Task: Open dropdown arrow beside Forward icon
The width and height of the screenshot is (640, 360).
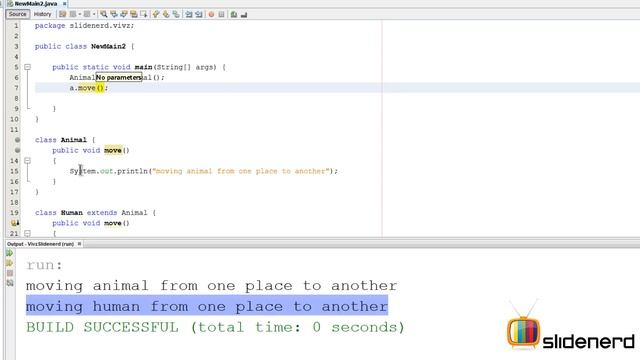Action: click(94, 14)
